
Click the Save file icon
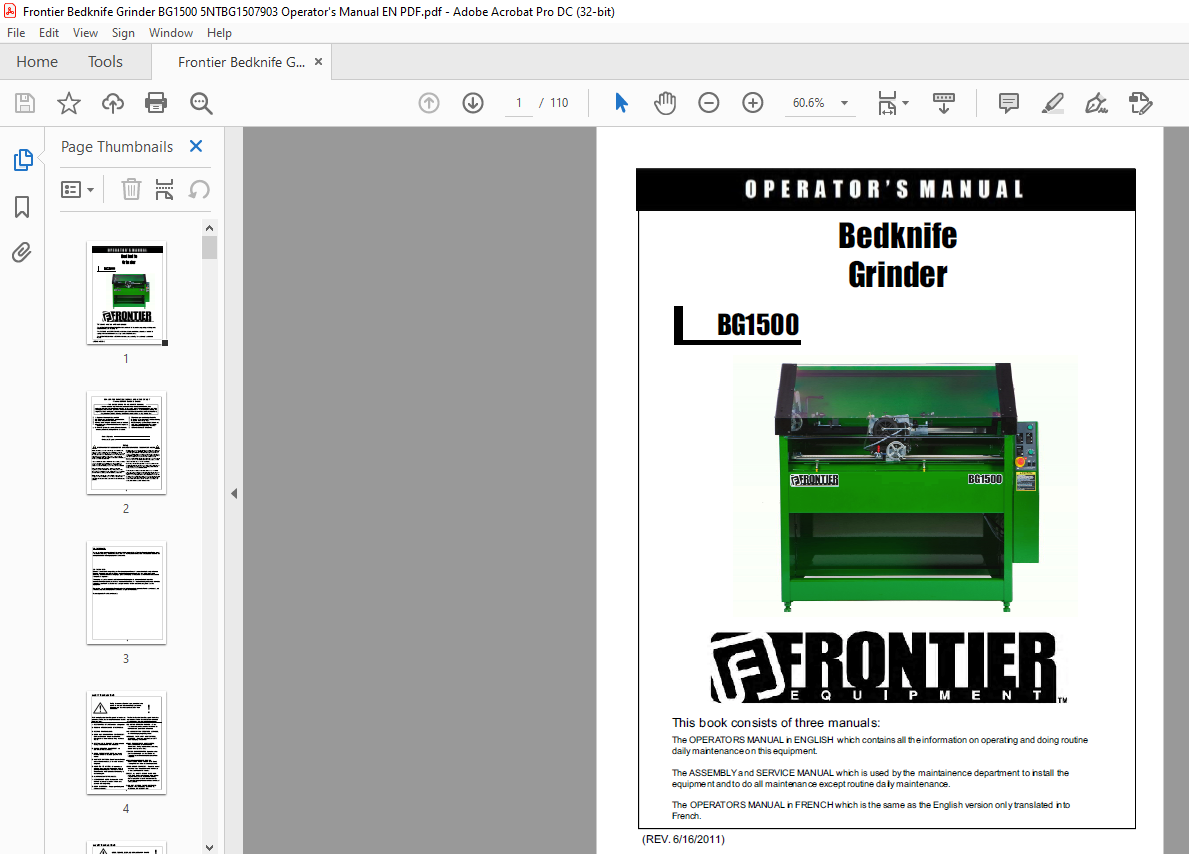25,102
